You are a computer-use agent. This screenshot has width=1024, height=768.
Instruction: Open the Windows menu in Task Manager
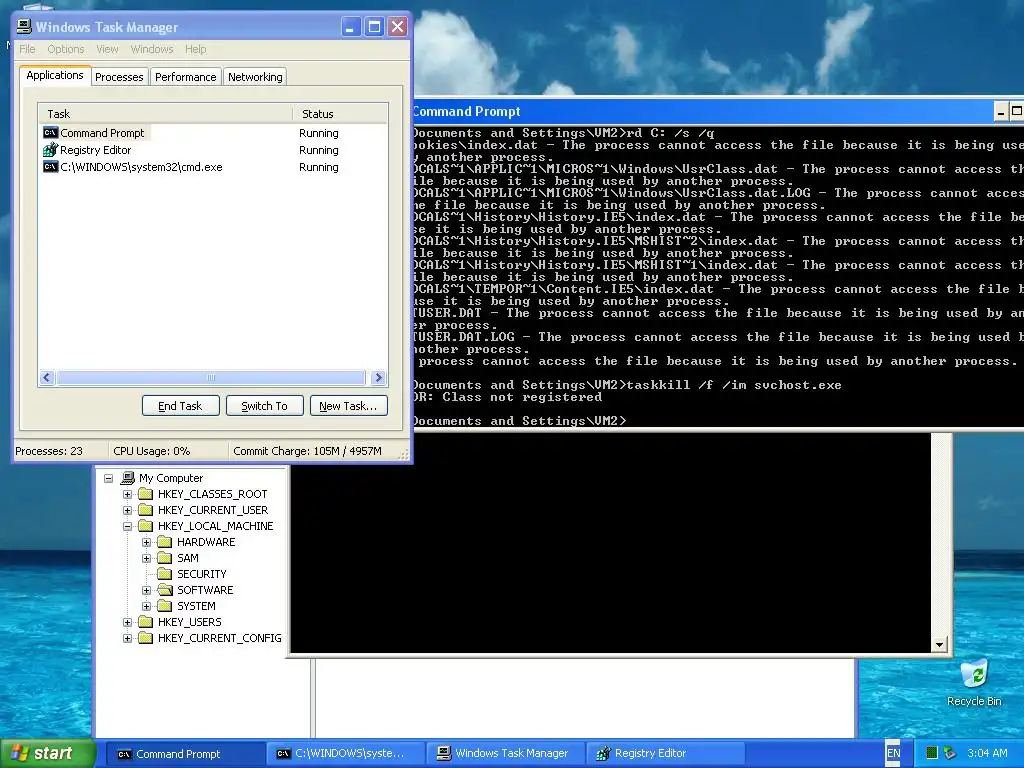coord(152,49)
